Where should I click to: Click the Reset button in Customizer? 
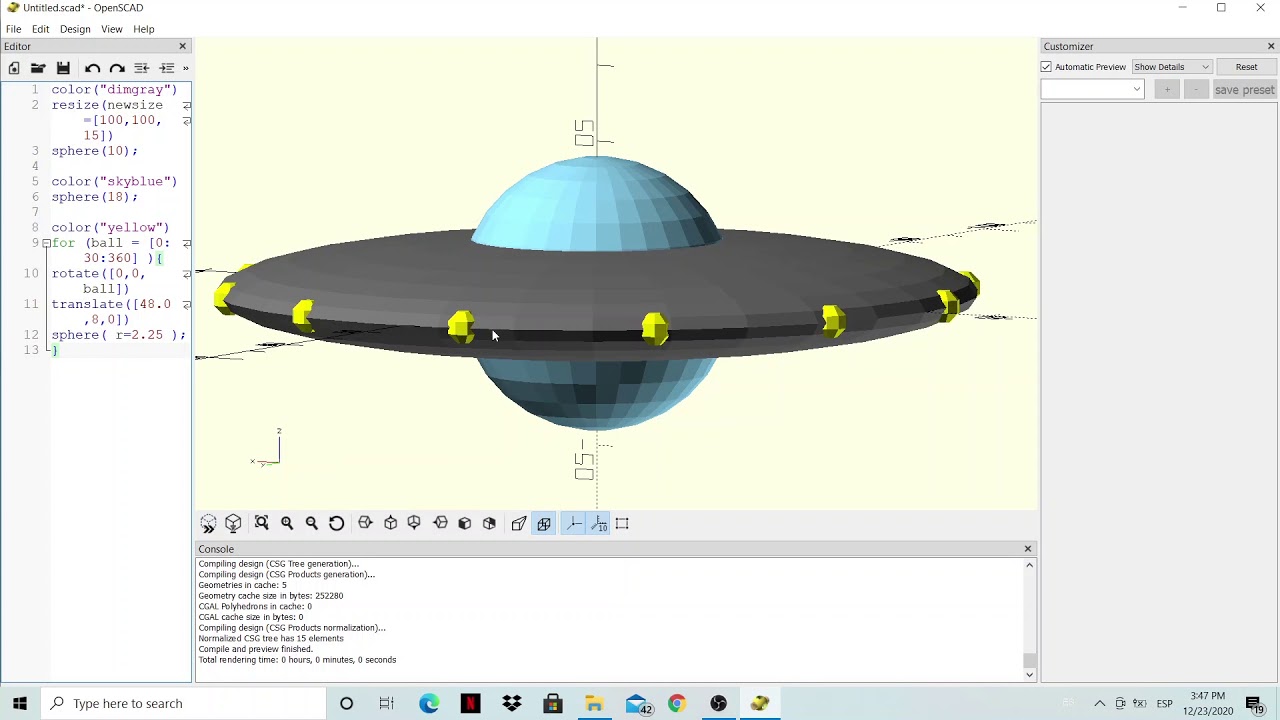[1246, 67]
